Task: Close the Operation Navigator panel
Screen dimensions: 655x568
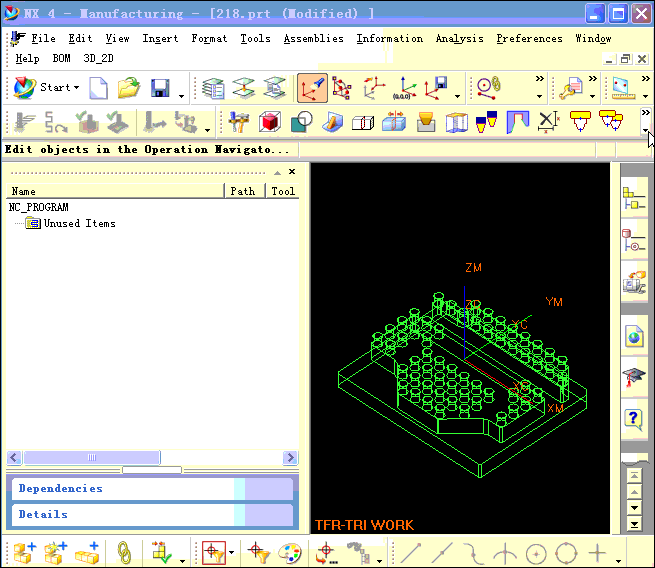Action: coord(292,172)
